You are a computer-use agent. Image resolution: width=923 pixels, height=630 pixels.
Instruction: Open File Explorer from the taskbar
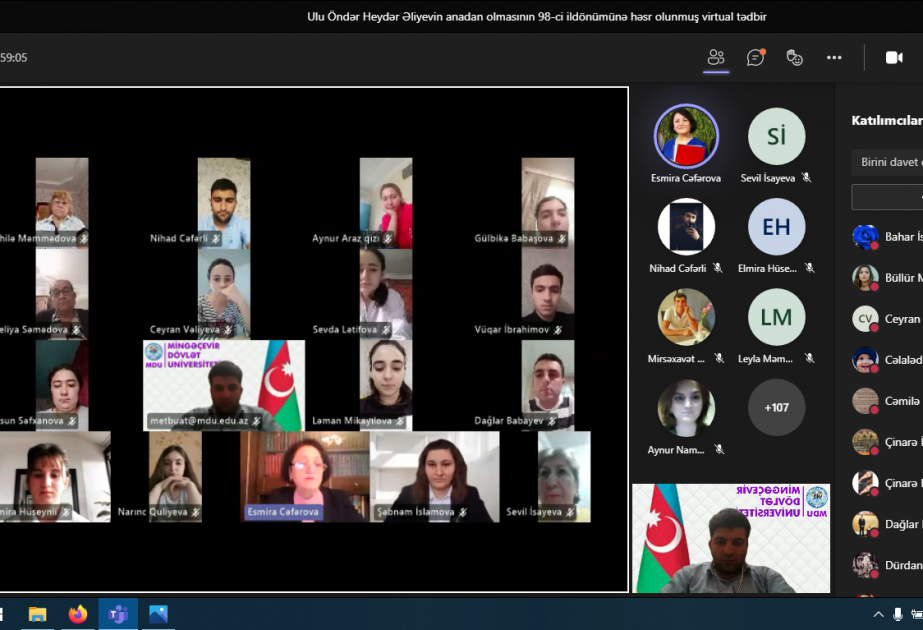pyautogui.click(x=38, y=614)
